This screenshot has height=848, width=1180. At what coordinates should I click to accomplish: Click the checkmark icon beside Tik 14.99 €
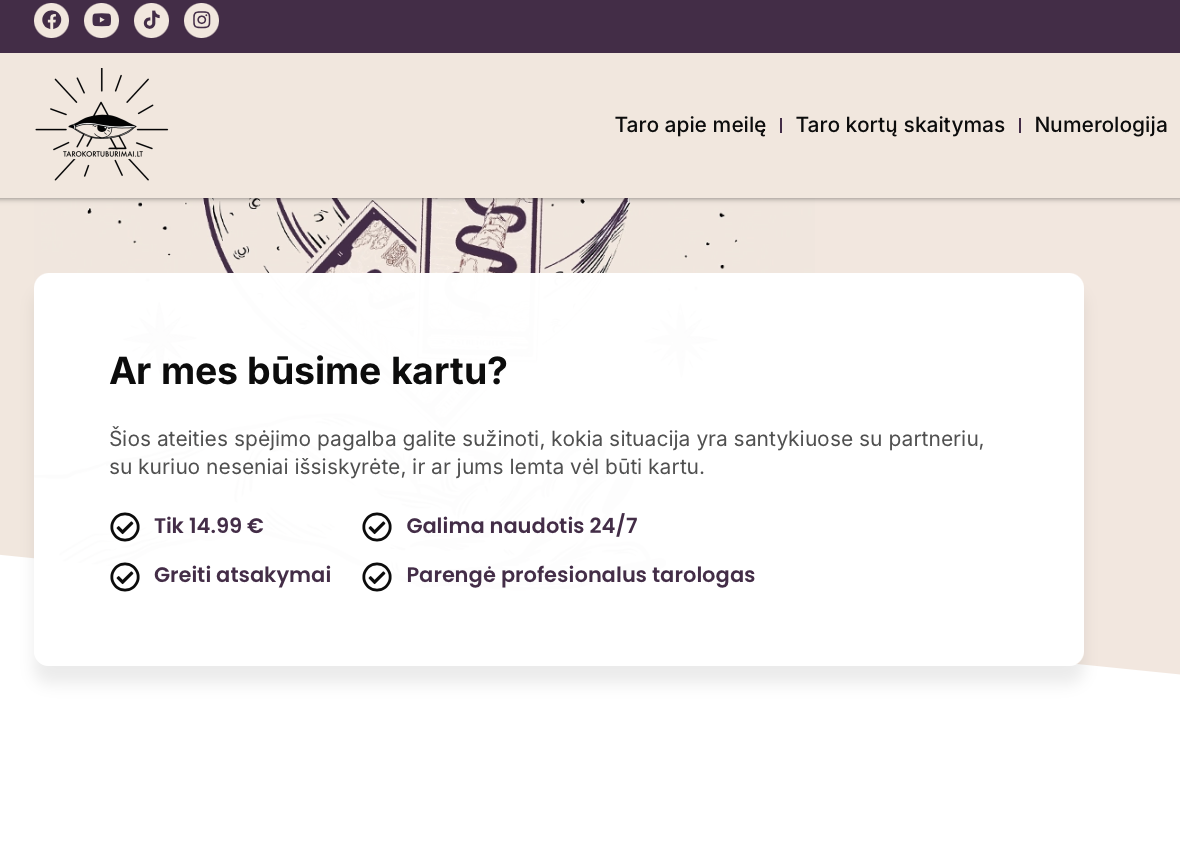[x=125, y=527]
